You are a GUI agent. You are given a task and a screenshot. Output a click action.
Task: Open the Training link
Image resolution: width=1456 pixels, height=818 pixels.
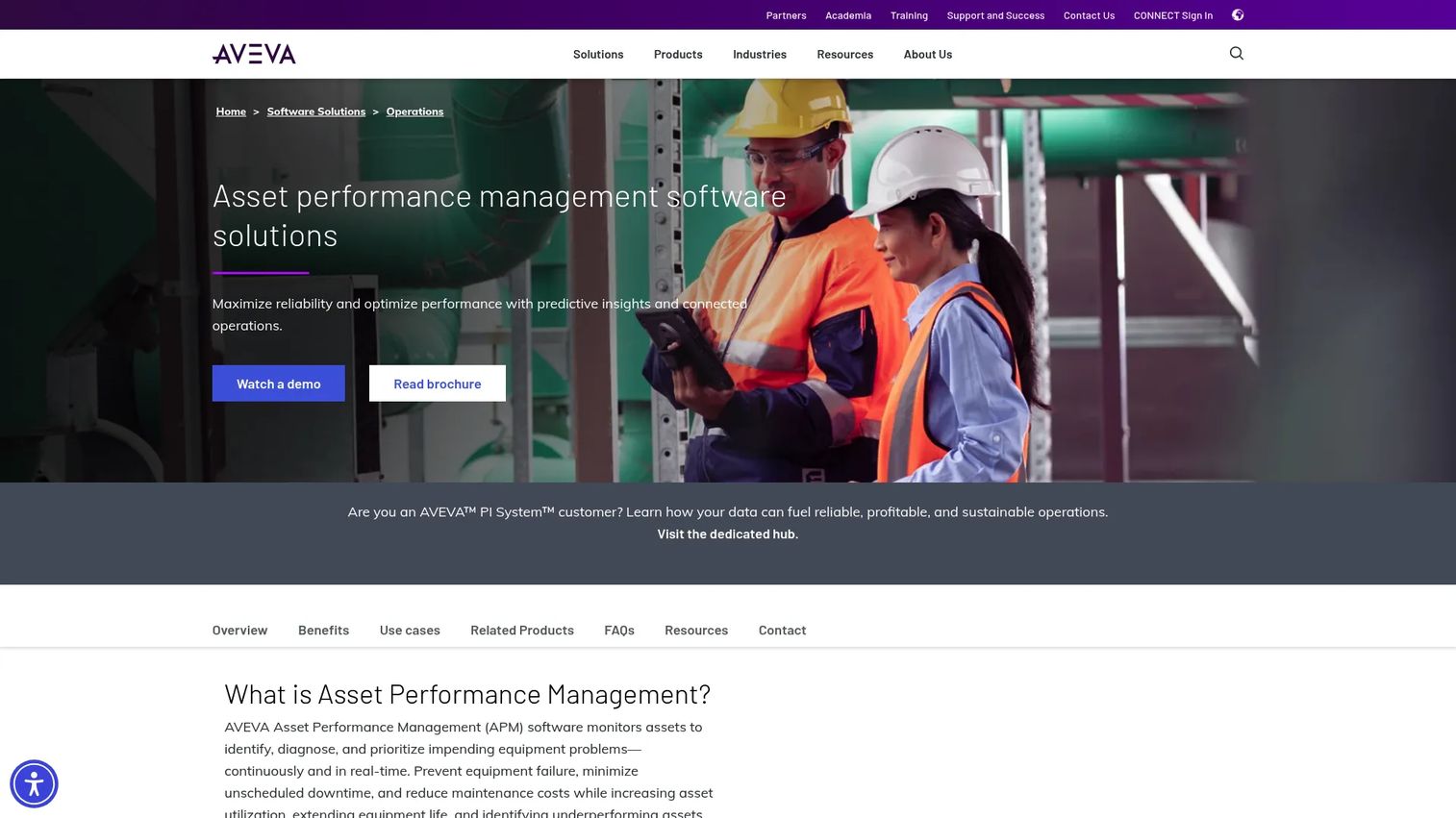point(909,15)
